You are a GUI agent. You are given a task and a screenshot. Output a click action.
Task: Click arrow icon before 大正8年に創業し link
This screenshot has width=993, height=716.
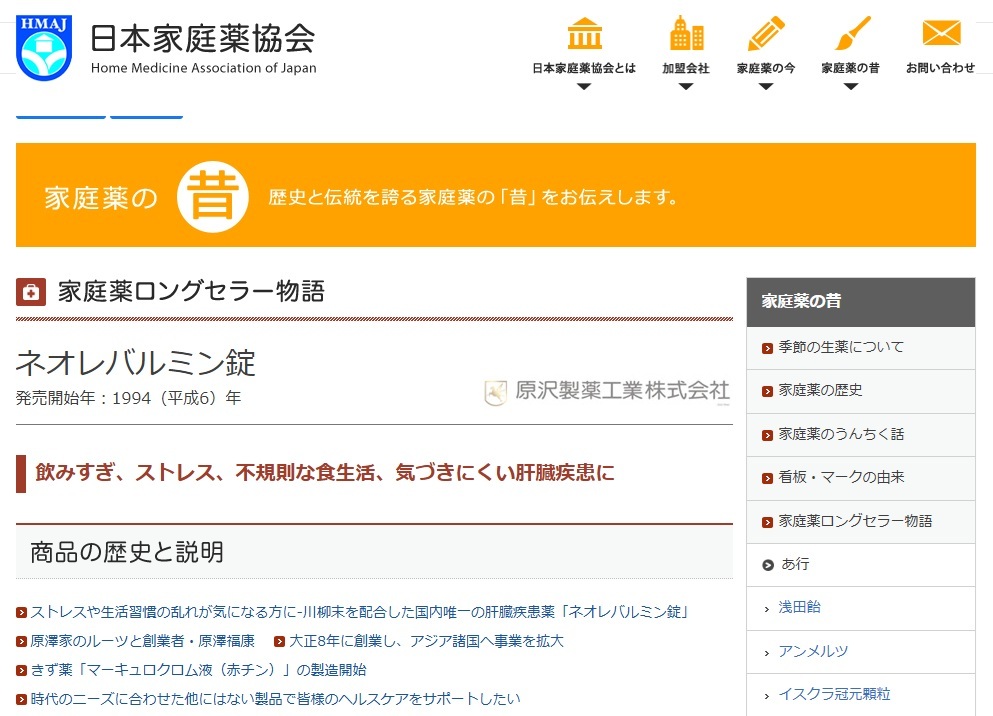pyautogui.click(x=279, y=642)
